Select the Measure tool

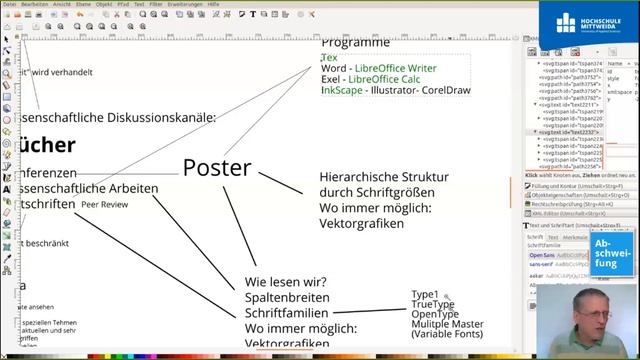7,85
